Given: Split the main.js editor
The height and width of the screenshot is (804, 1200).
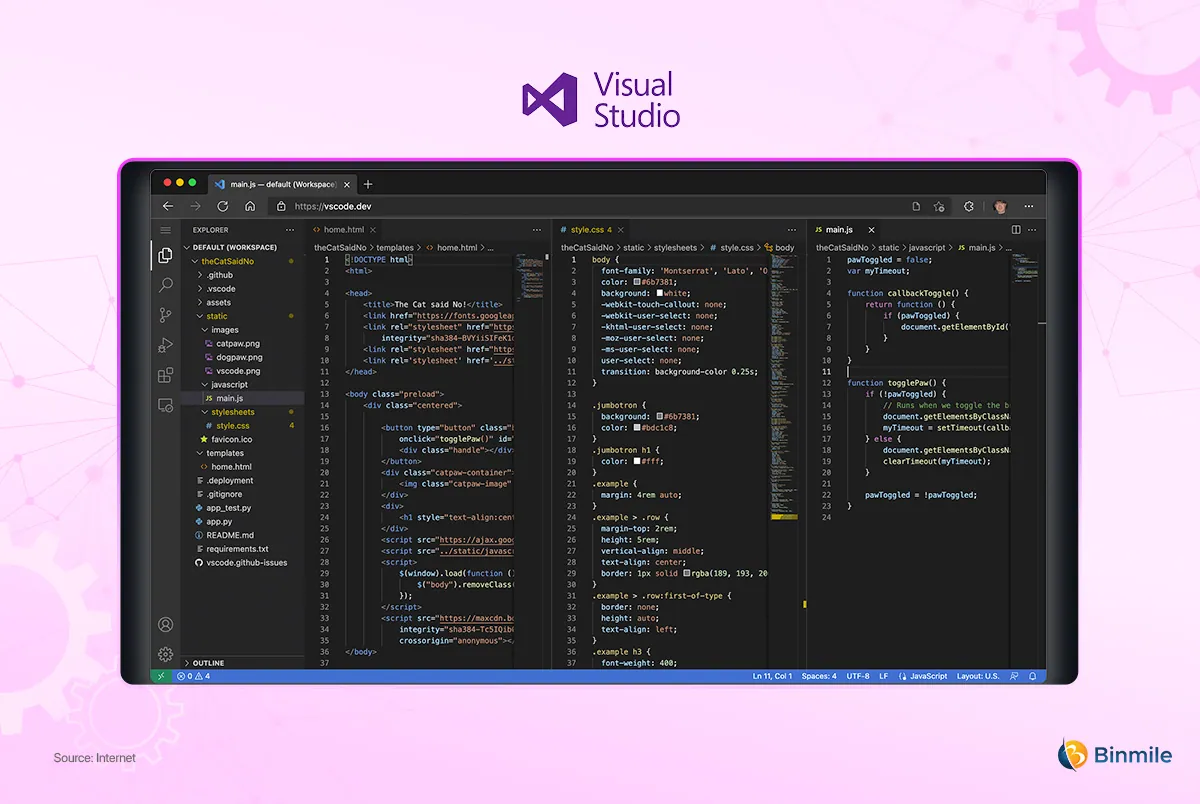Looking at the screenshot, I should (1016, 230).
